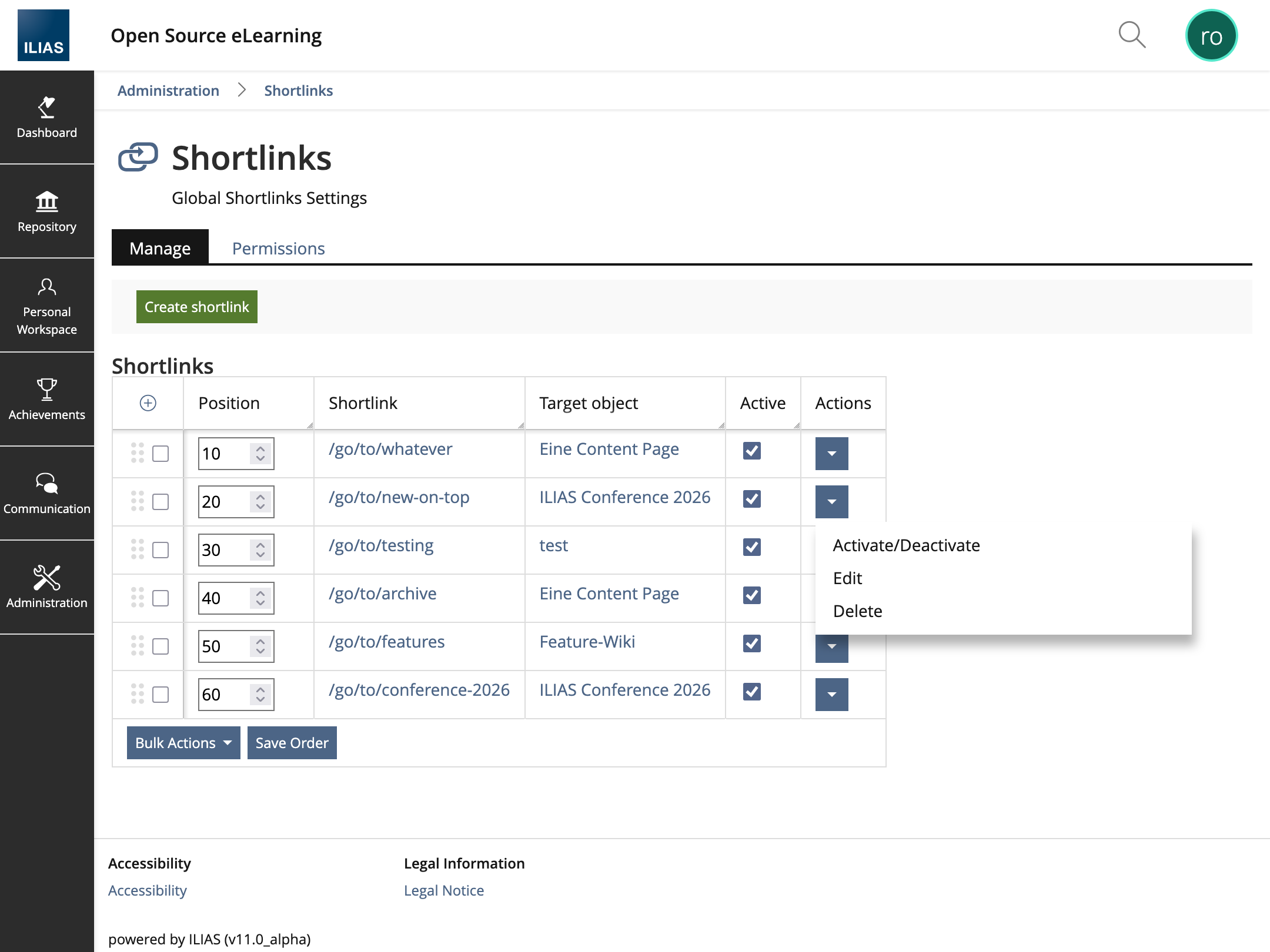Toggle Active checkbox for /go/to/conference-2026
The image size is (1270, 952).
click(751, 692)
